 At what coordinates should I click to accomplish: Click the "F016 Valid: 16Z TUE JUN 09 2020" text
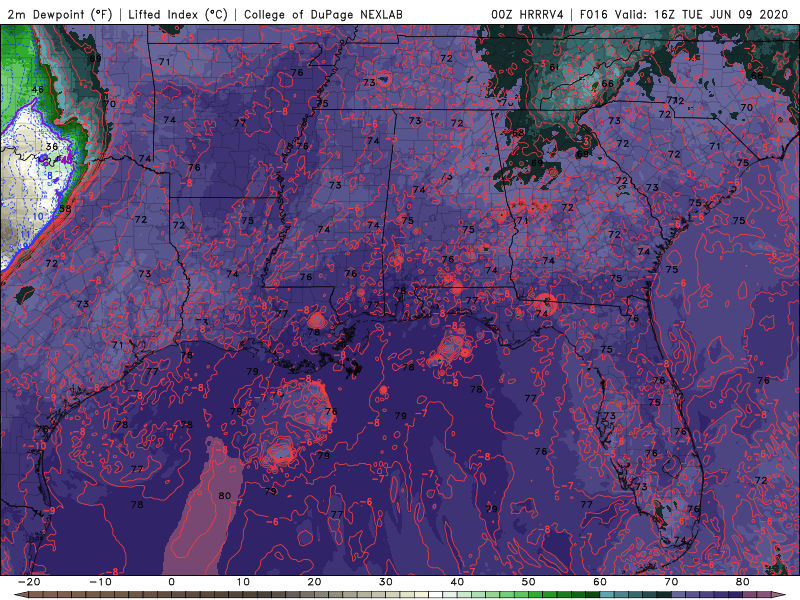[x=684, y=15]
